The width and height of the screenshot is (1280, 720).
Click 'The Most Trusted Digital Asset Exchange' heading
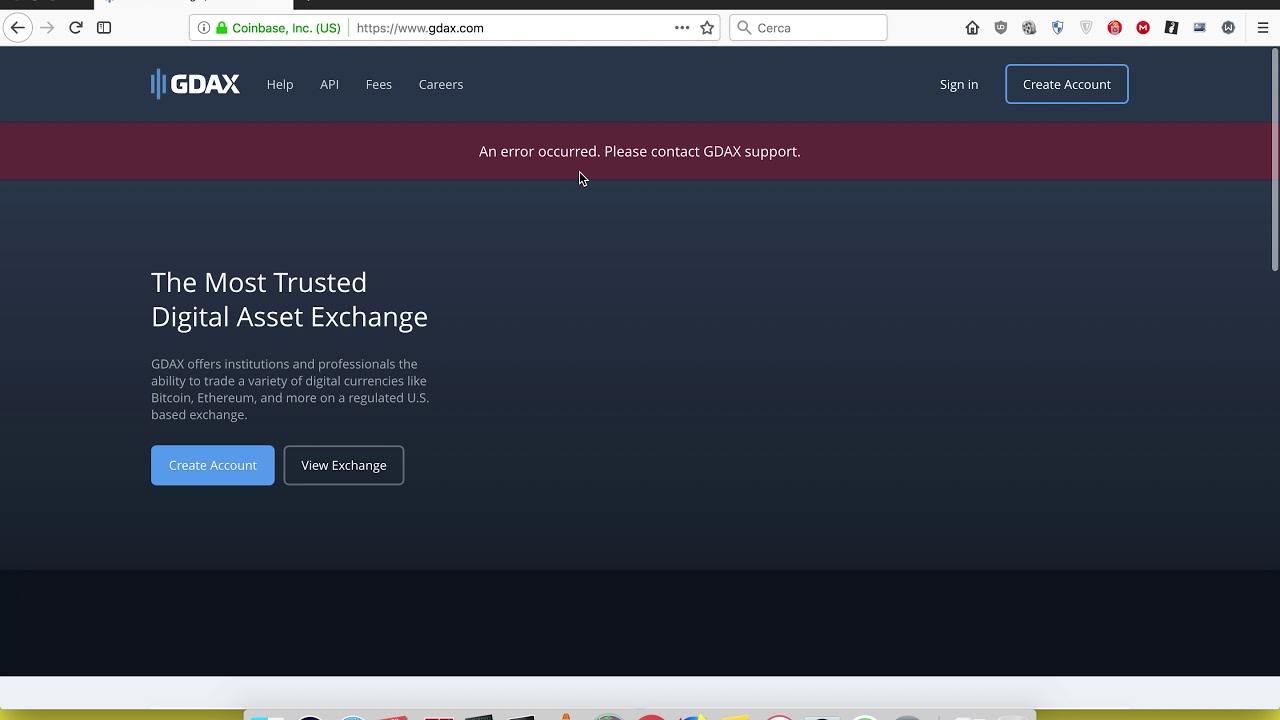[x=289, y=299]
